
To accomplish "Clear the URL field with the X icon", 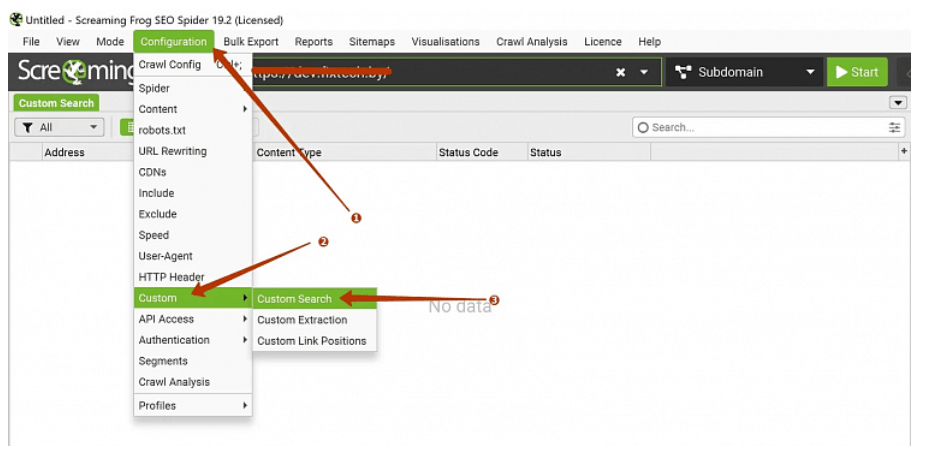I will (621, 72).
